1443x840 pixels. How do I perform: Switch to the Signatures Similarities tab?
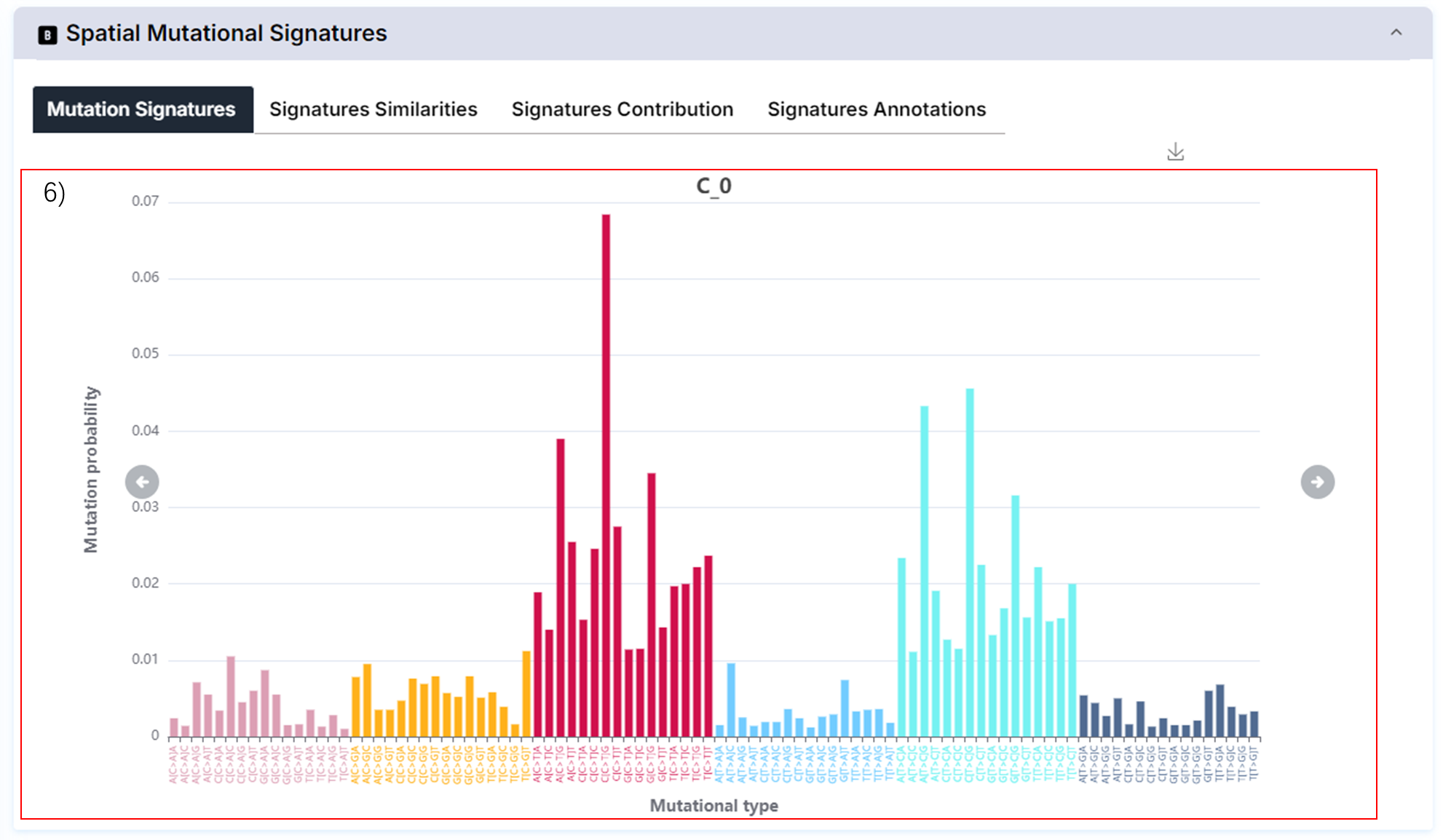373,109
